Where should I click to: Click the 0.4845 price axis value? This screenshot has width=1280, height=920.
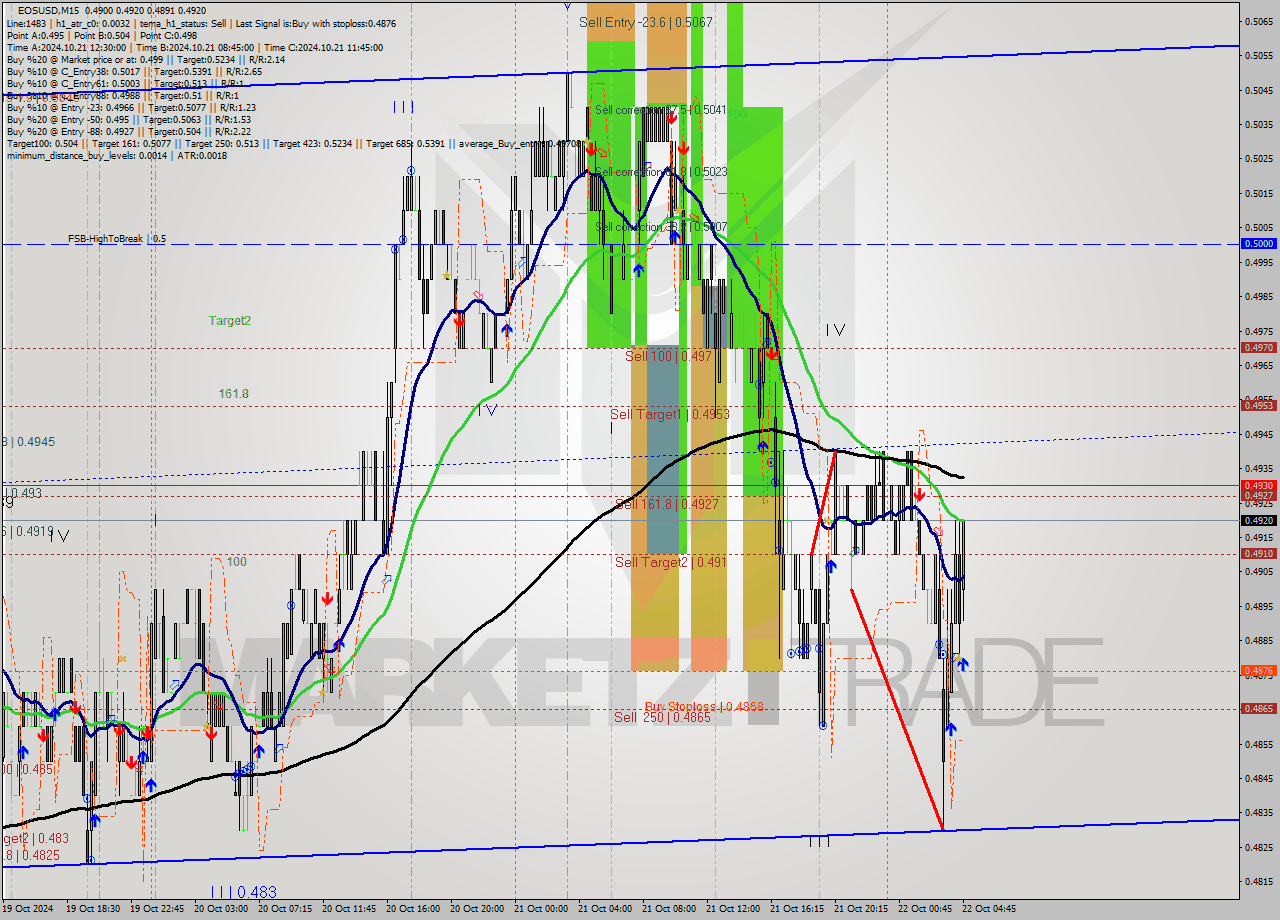1257,778
